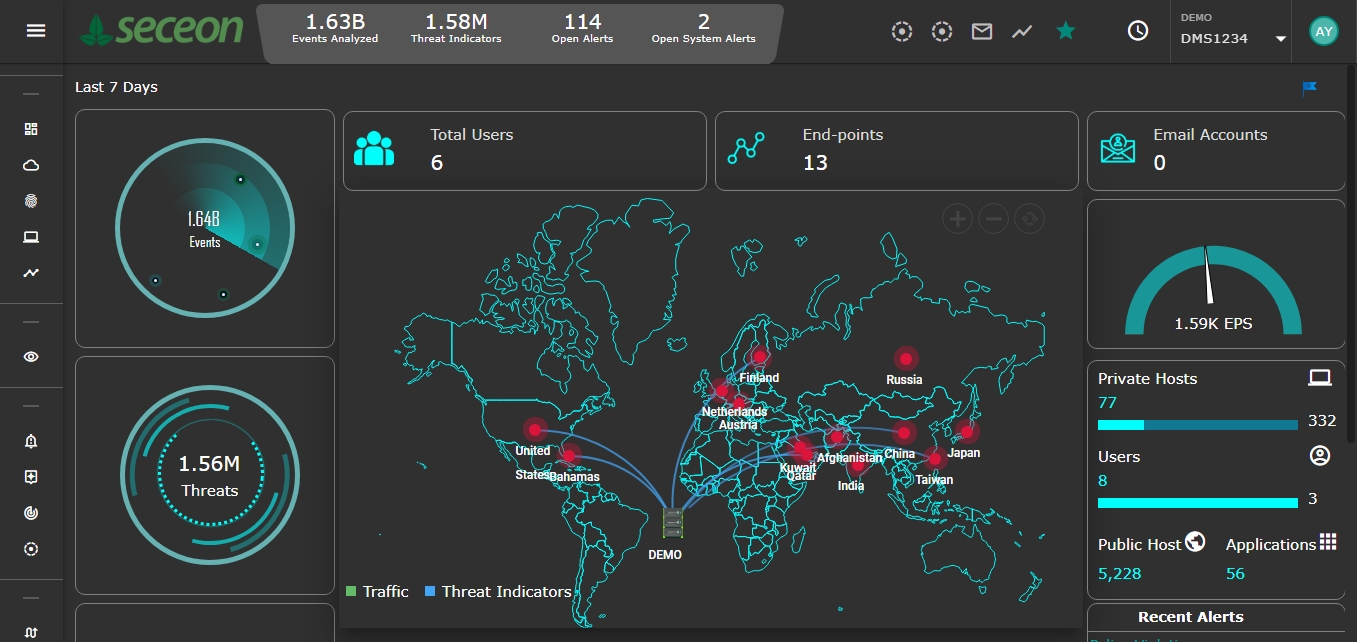This screenshot has height=642, width=1357.
Task: Select the dashed circle icon in sidebar
Action: pos(31,549)
